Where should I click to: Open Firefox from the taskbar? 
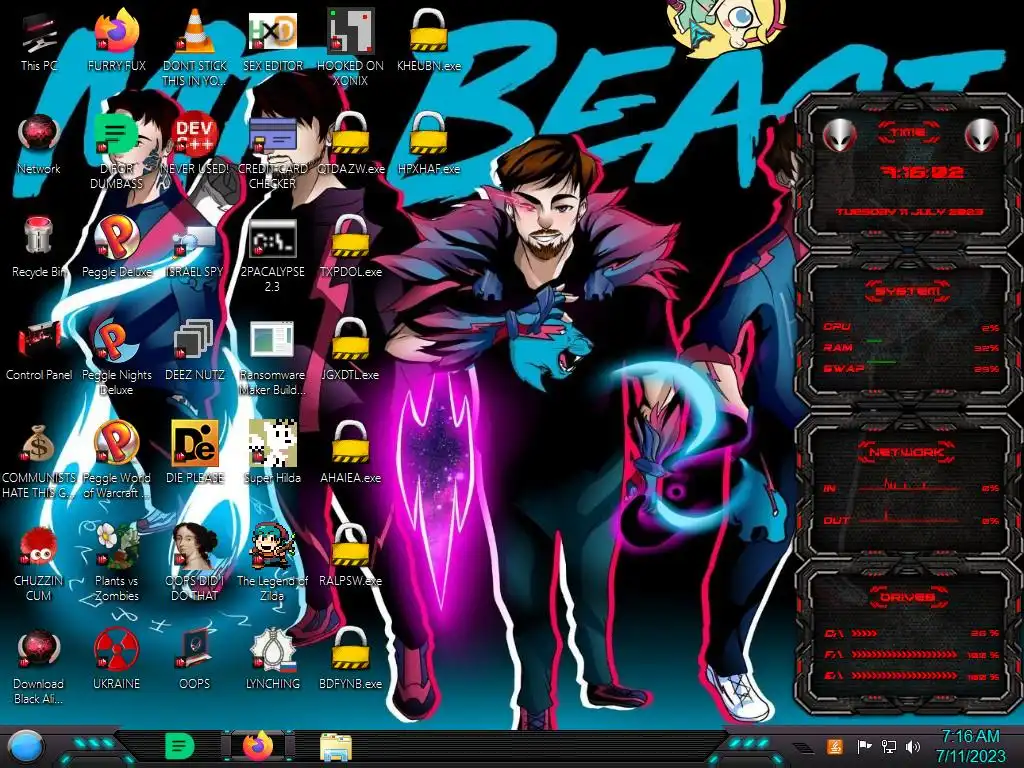click(258, 746)
